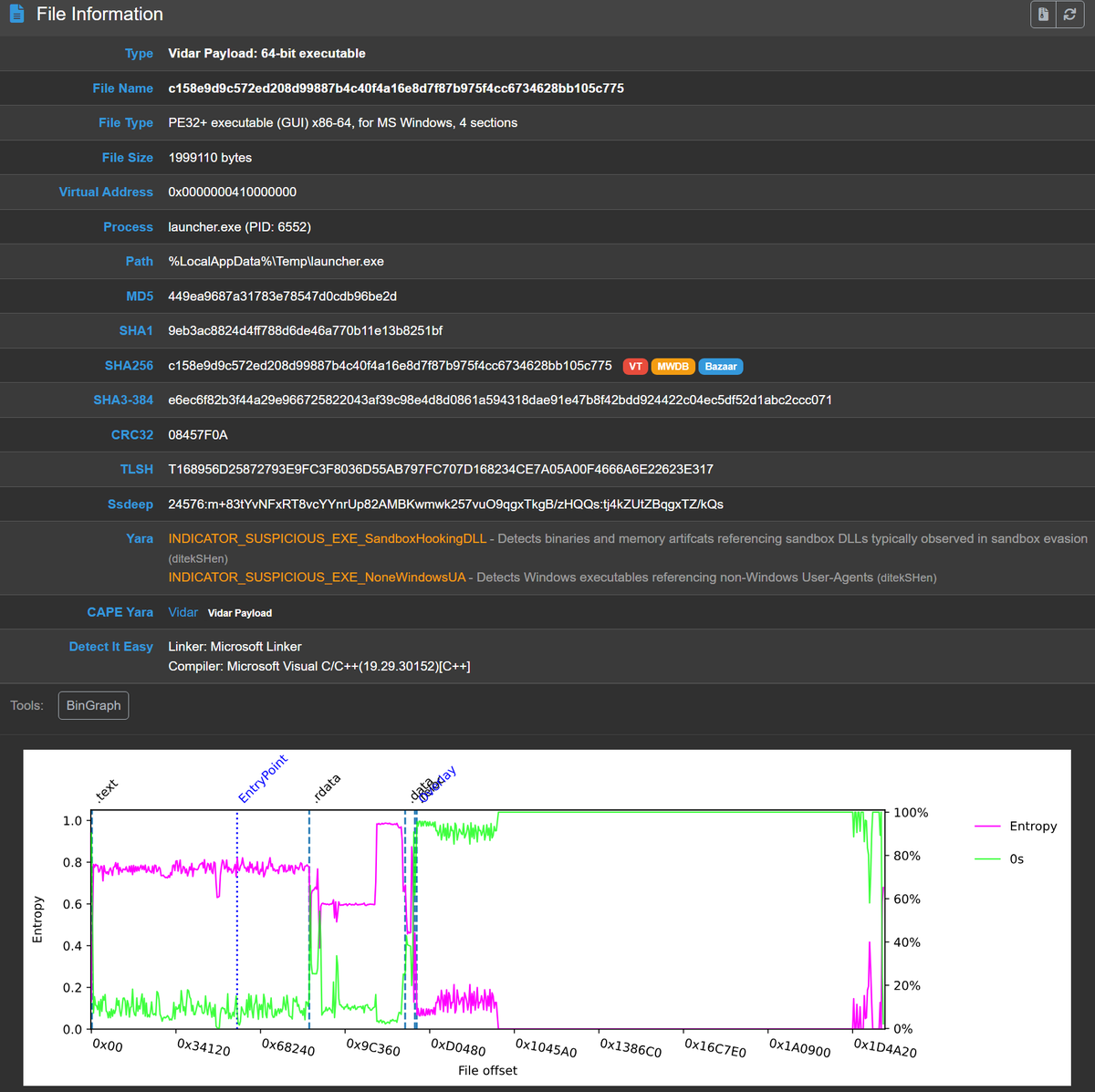Click the File Information document icon
1095x1092 pixels.
click(x=16, y=15)
